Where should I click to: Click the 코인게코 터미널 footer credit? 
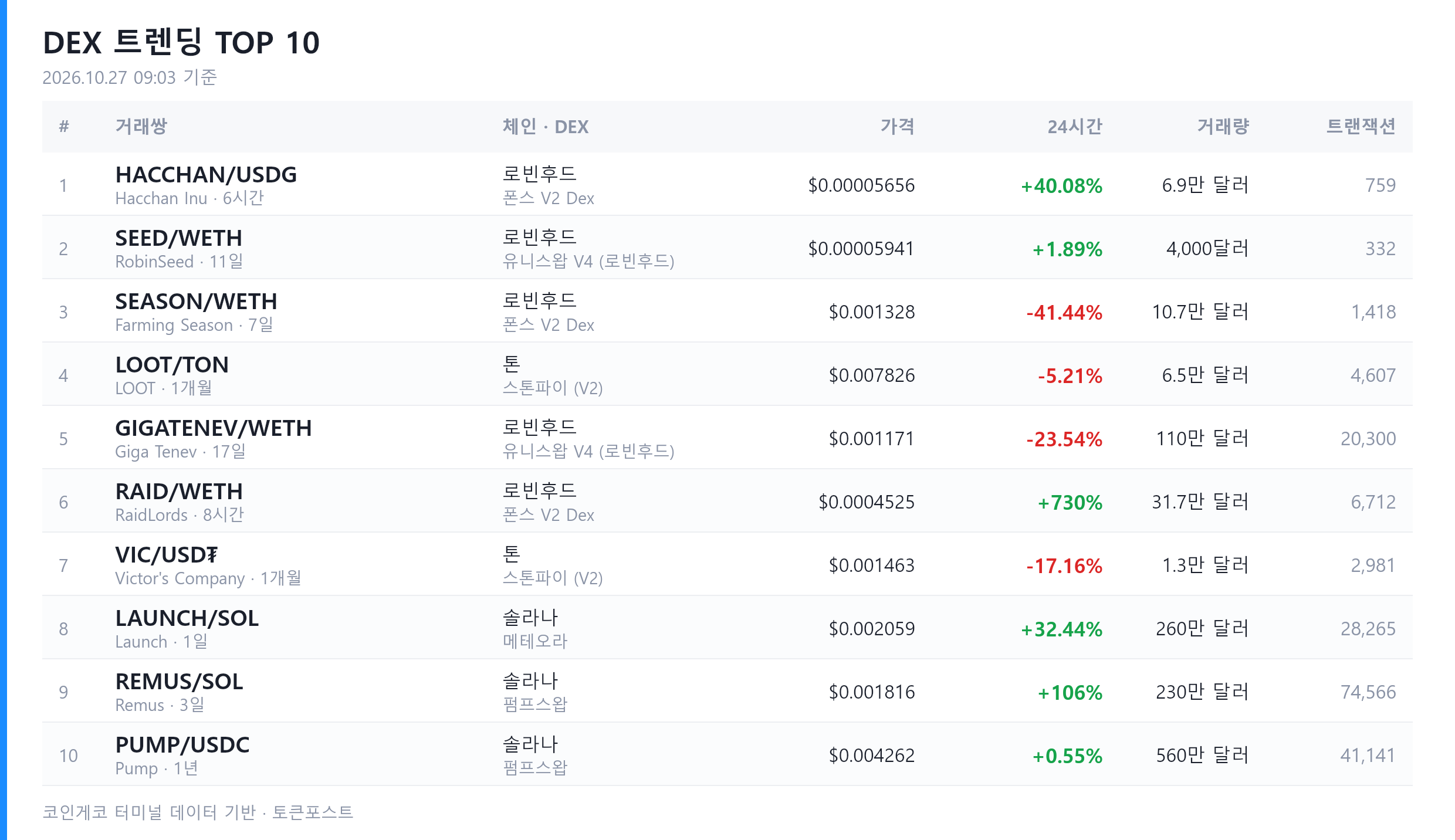tap(198, 812)
